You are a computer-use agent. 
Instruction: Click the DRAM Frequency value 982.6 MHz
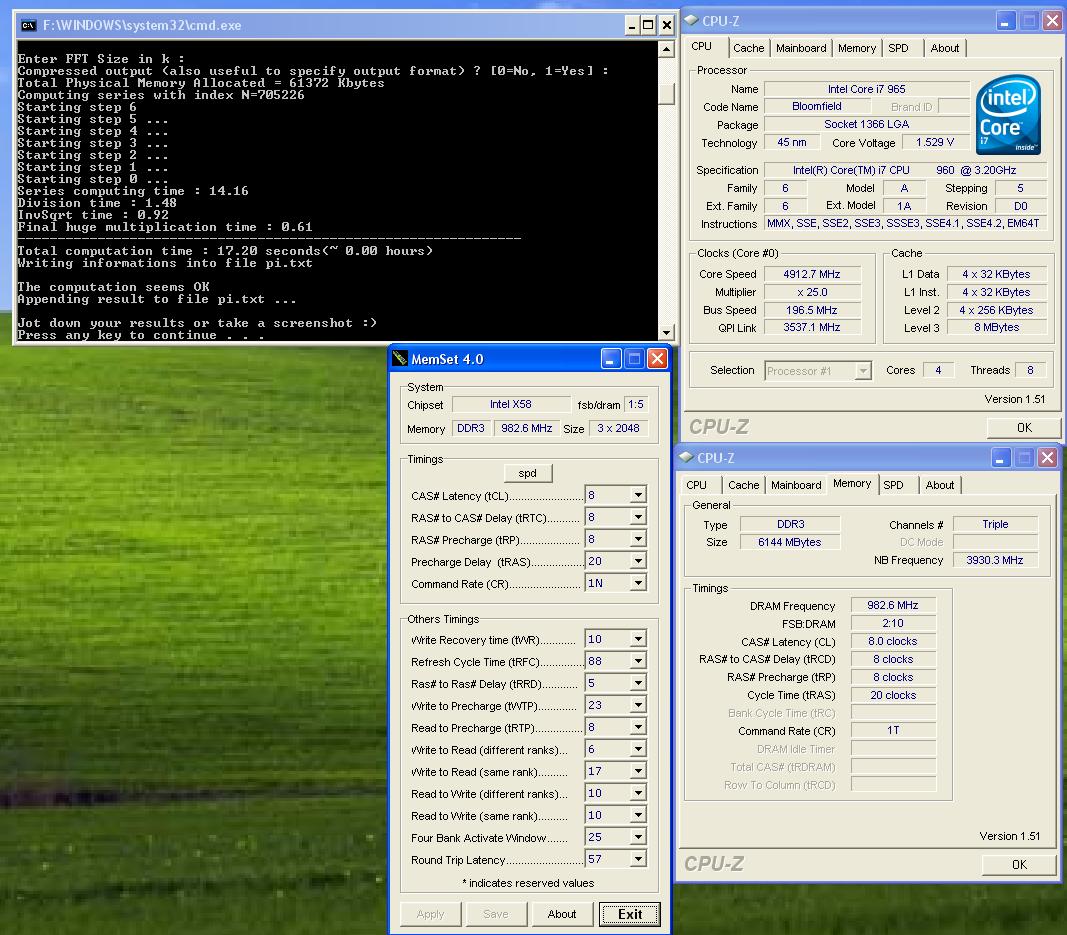[x=893, y=605]
